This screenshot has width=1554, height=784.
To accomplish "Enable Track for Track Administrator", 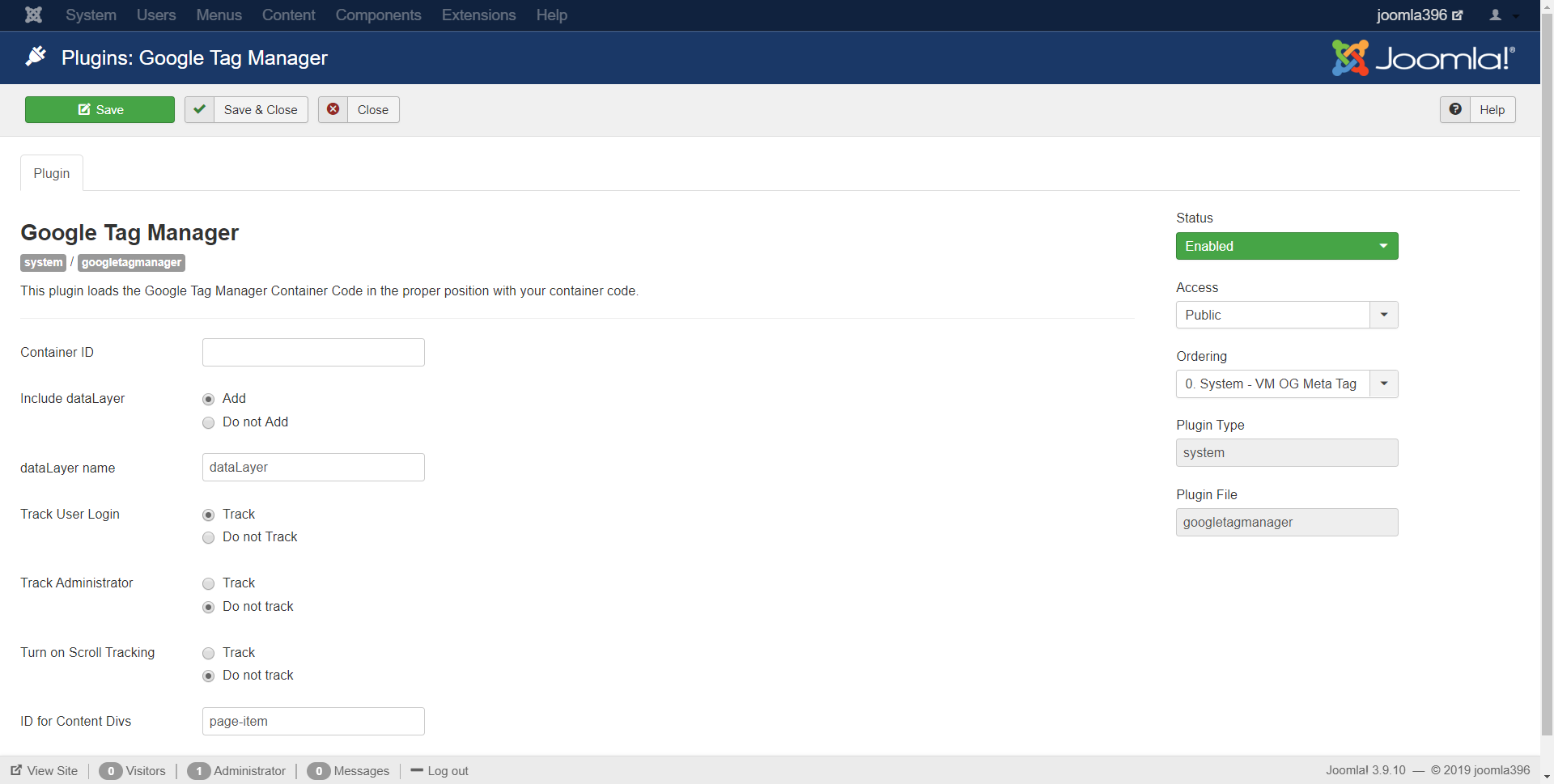I will tap(209, 583).
